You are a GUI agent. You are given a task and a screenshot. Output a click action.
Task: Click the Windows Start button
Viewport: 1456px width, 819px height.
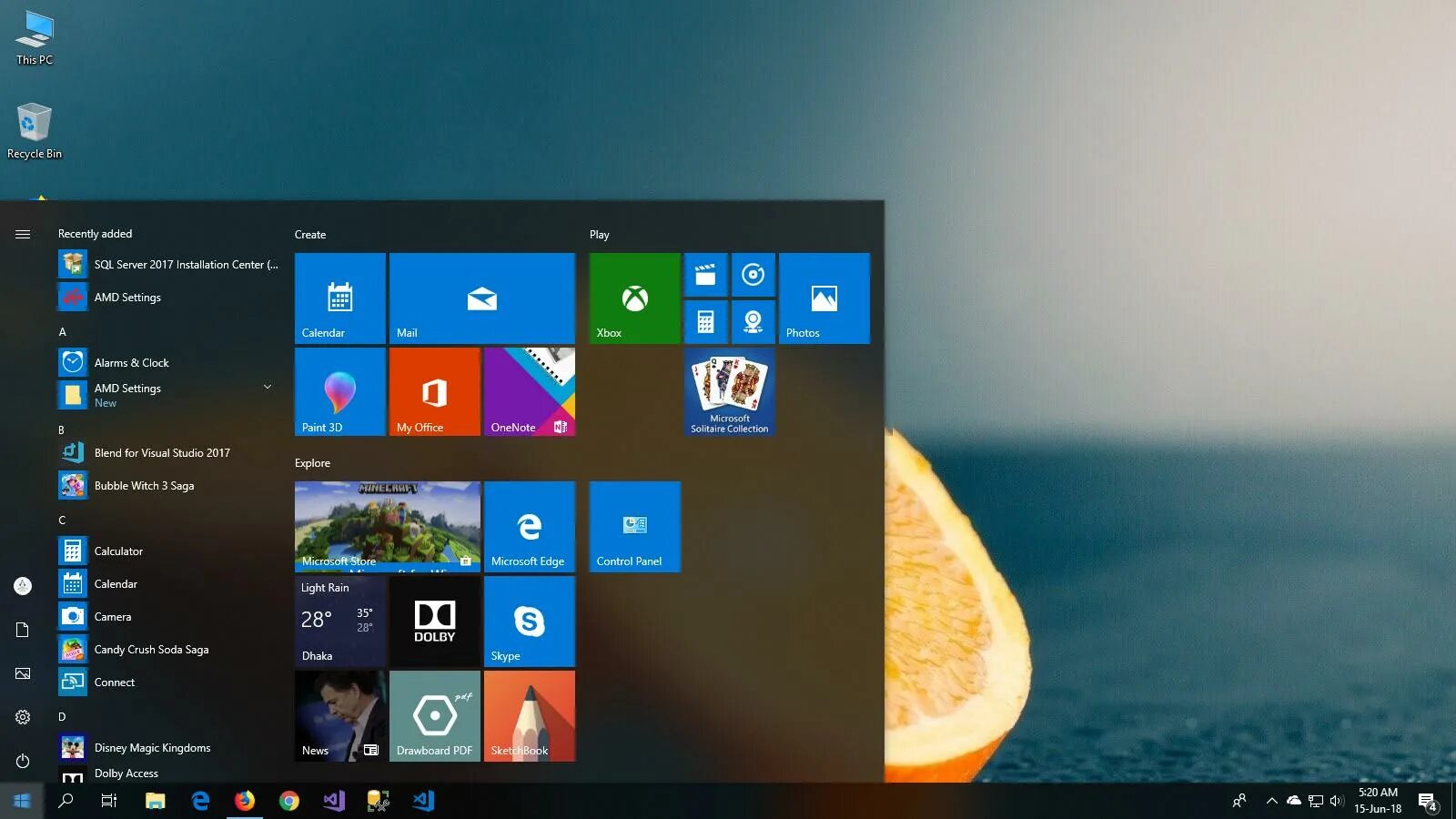22,801
